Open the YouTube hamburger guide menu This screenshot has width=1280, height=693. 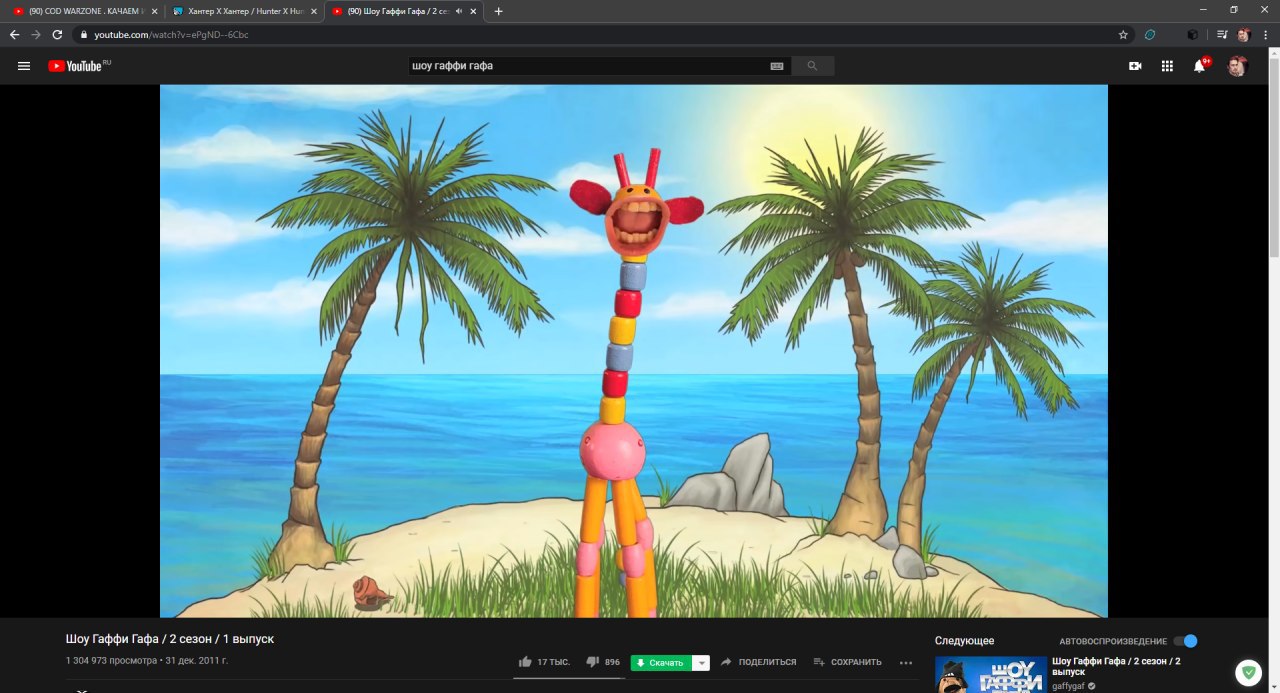point(24,66)
